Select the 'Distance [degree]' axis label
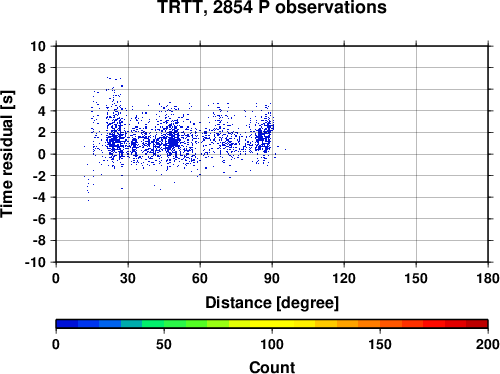Image resolution: width=500 pixels, height=374 pixels. pos(272,303)
